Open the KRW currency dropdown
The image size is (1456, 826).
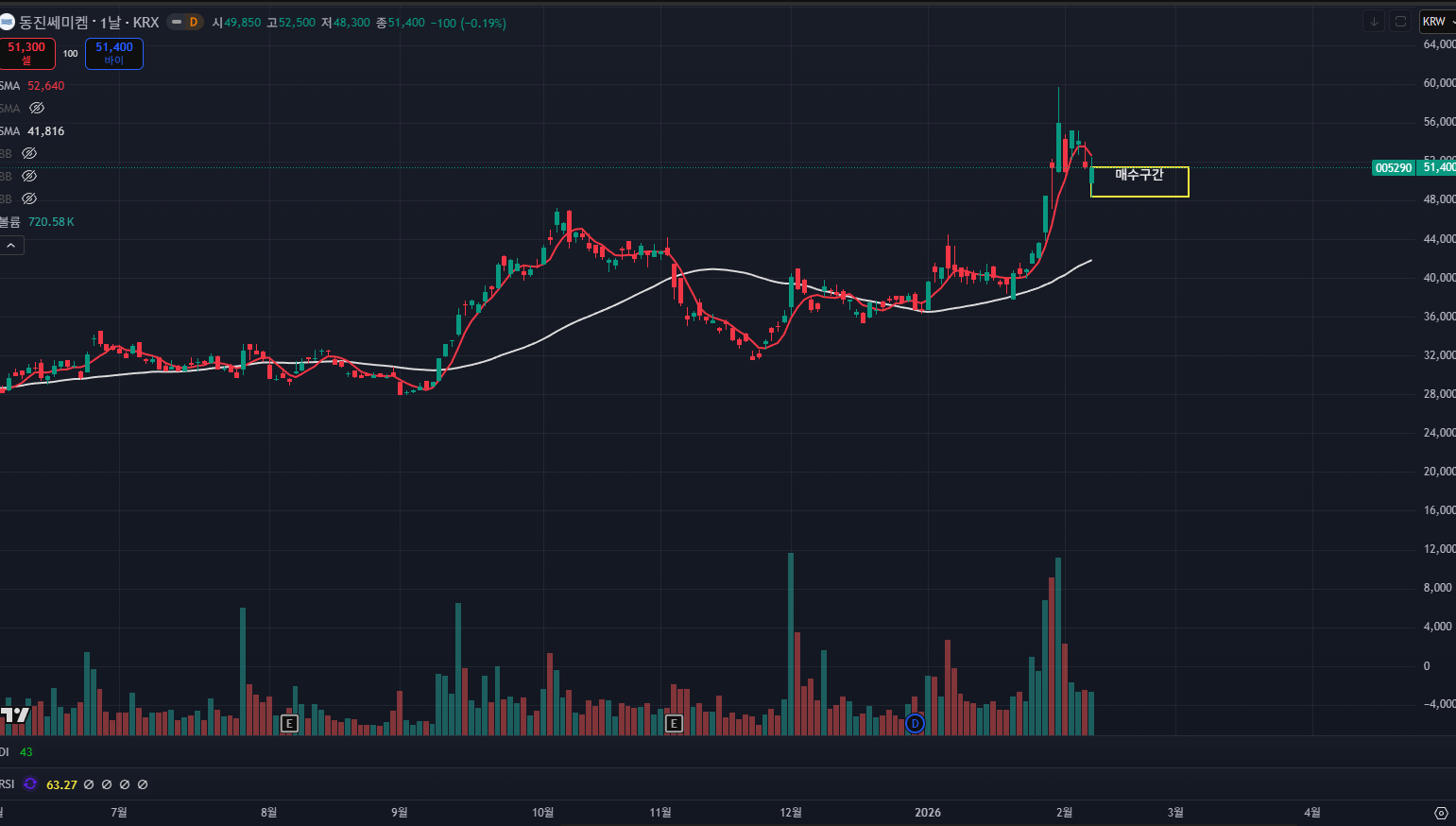[1437, 22]
